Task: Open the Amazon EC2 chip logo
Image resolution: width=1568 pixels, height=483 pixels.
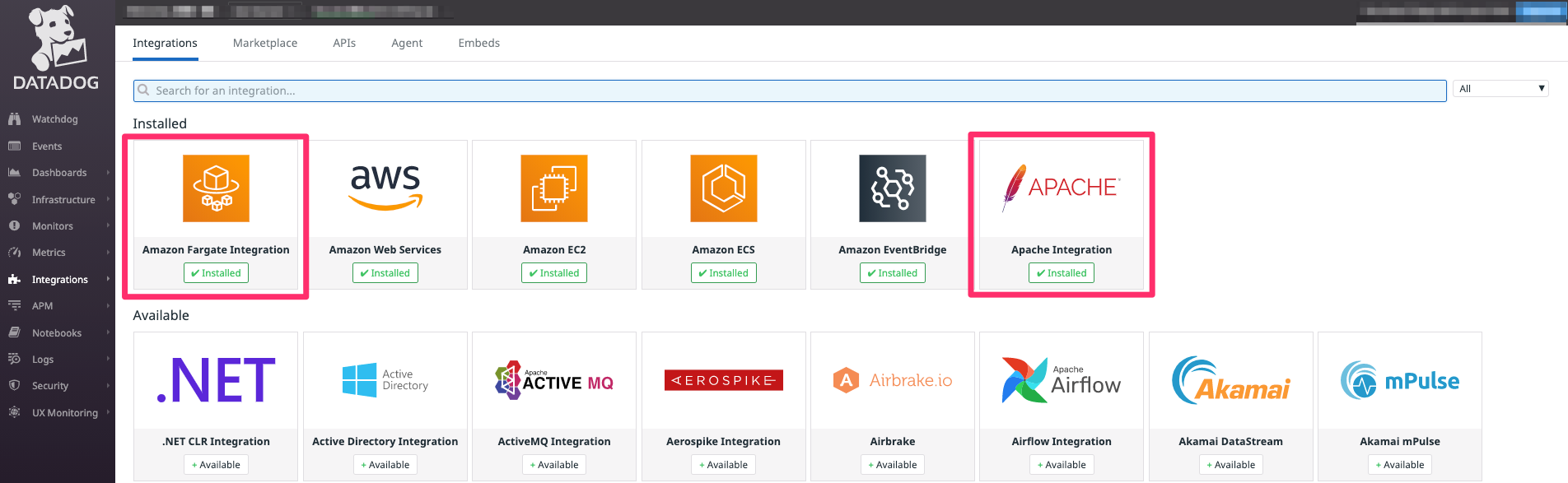Action: 554,188
